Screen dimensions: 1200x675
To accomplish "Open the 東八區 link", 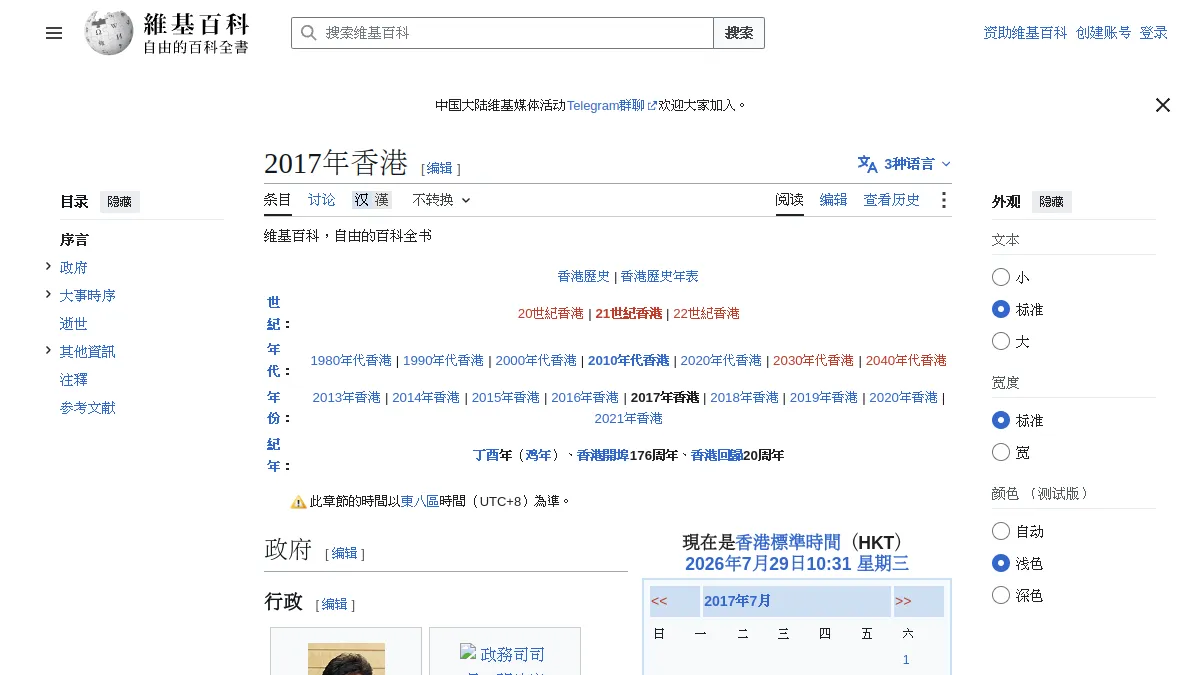I will (420, 502).
